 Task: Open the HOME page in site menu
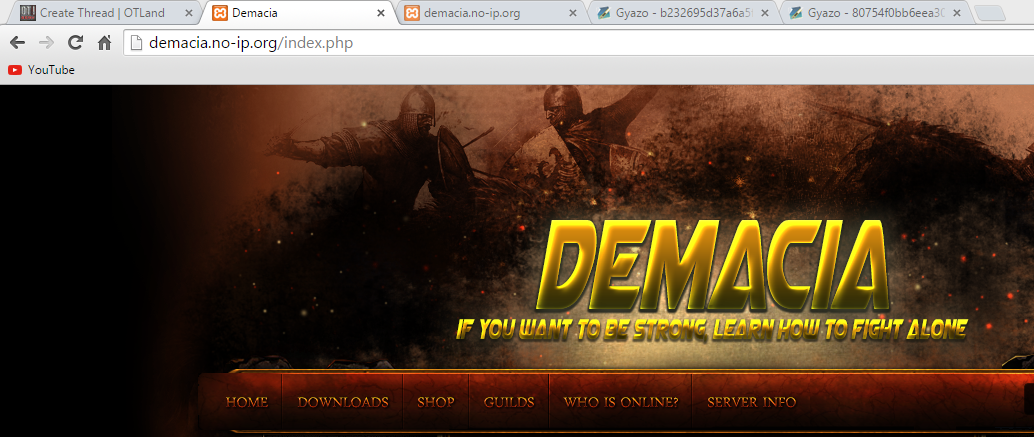[x=247, y=402]
